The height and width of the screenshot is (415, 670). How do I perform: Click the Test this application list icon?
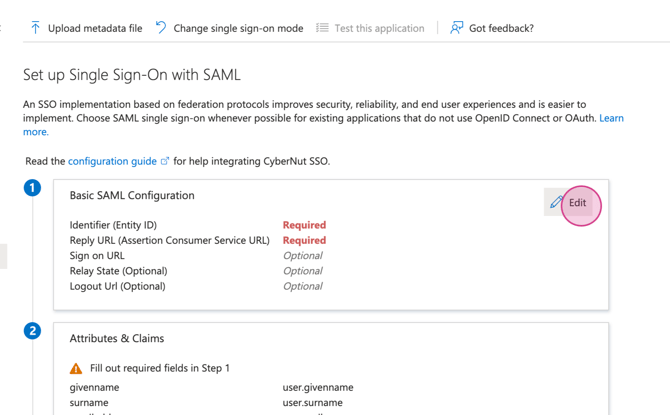[322, 28]
